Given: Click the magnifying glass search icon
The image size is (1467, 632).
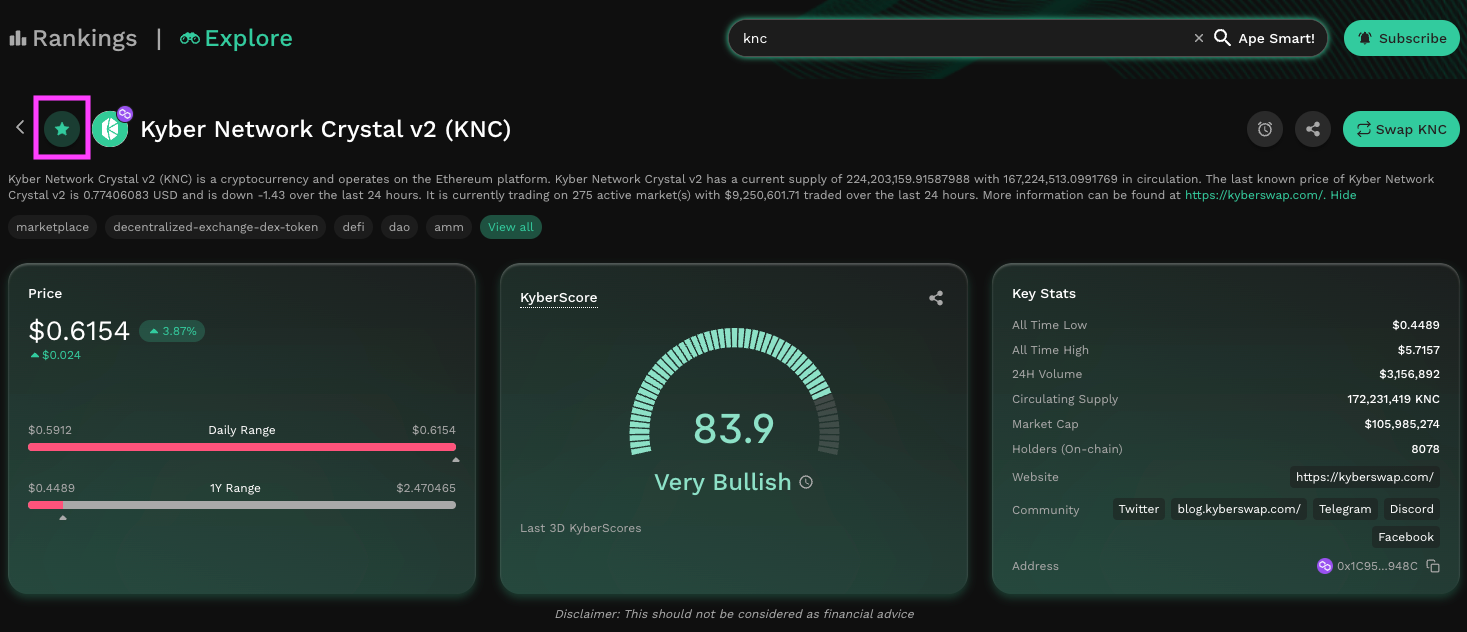Looking at the screenshot, I should click(1222, 38).
